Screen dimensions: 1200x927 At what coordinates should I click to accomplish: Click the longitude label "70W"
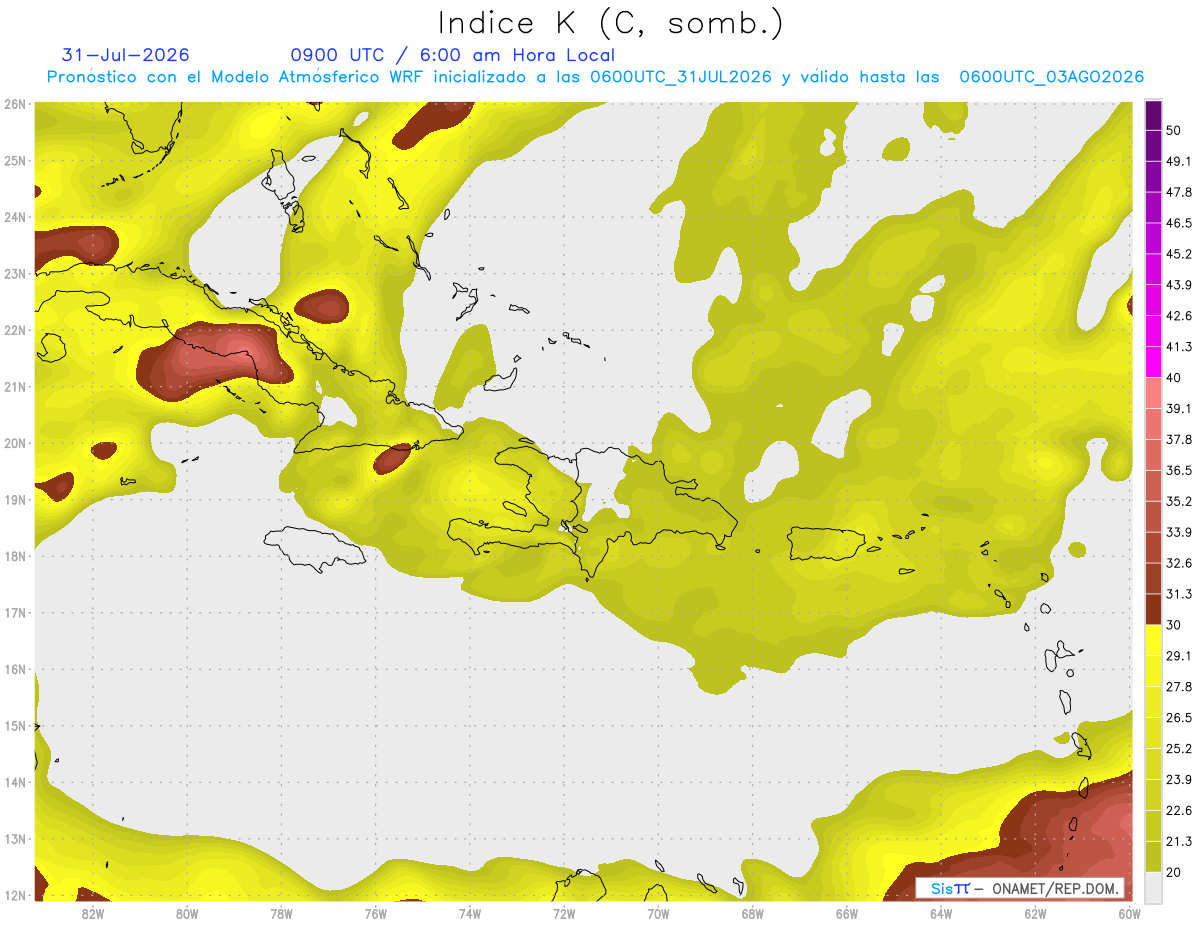point(658,913)
